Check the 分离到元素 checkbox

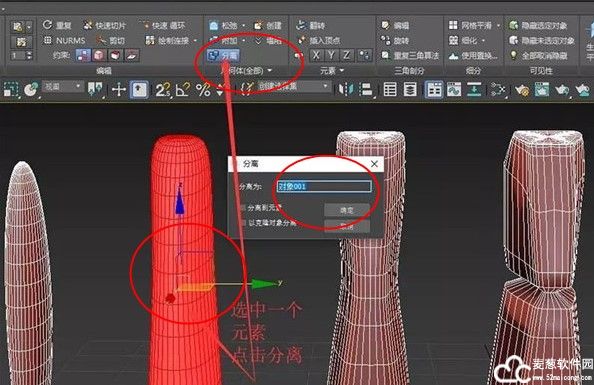tap(243, 208)
